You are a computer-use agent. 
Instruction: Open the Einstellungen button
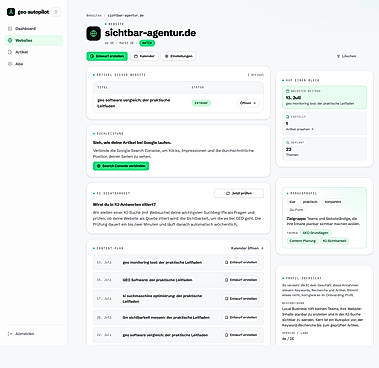coord(178,56)
